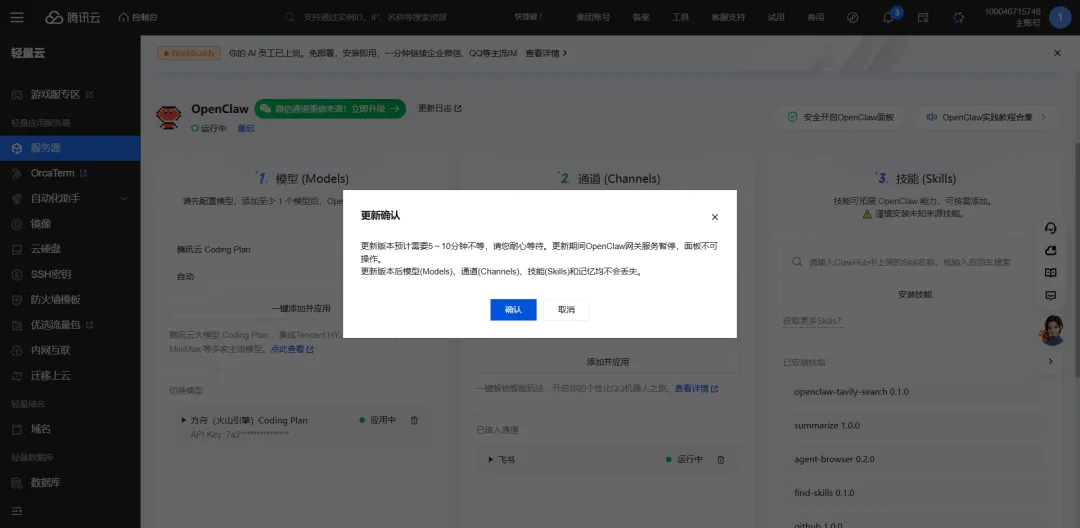Open OrcaTerm from the sidebar
The height and width of the screenshot is (528, 1080).
(x=52, y=173)
